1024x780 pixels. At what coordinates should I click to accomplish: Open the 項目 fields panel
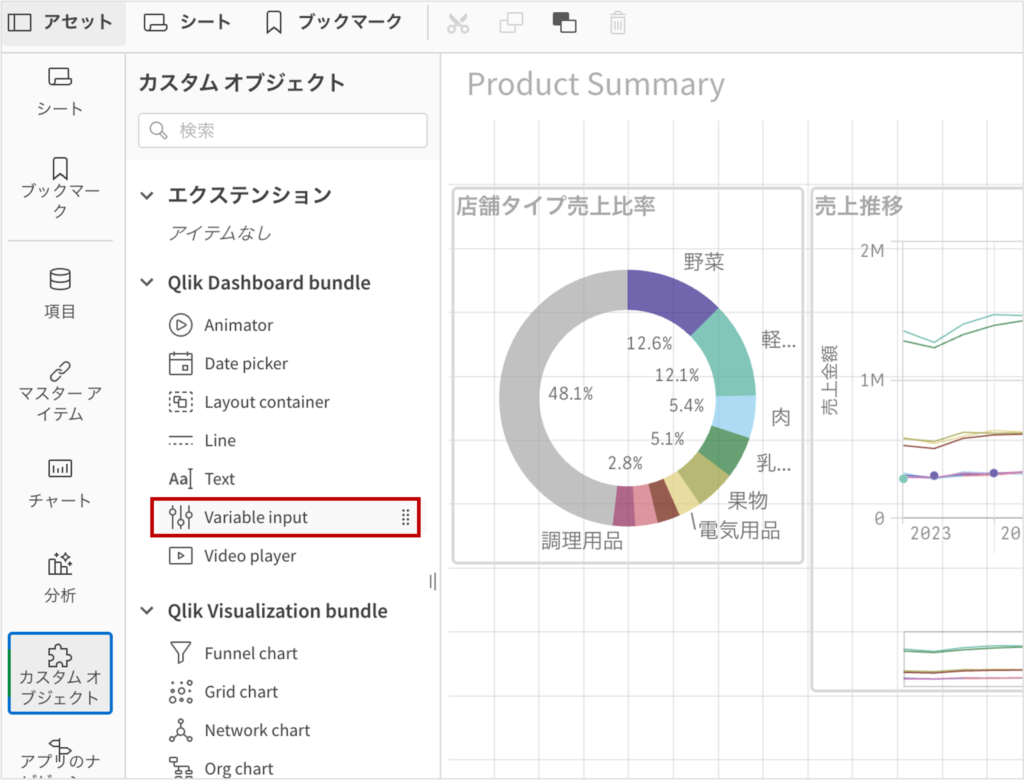pyautogui.click(x=60, y=294)
